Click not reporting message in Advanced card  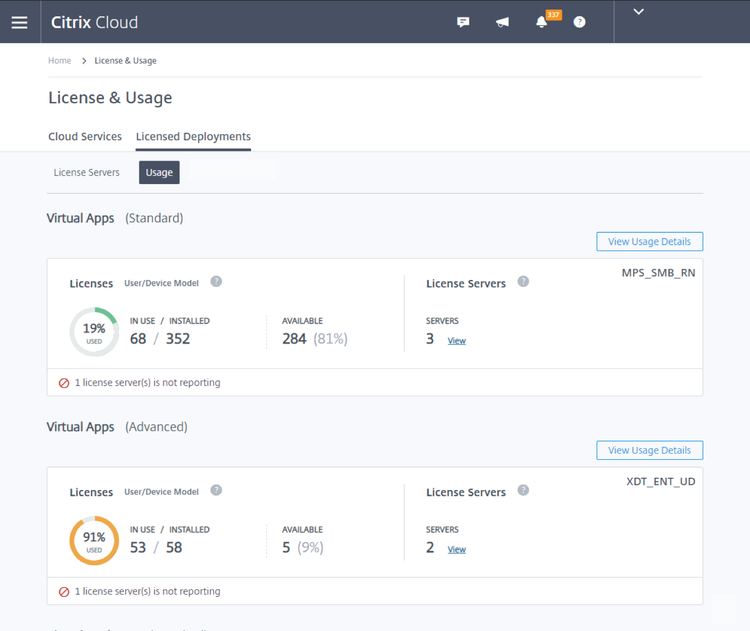pyautogui.click(x=147, y=591)
